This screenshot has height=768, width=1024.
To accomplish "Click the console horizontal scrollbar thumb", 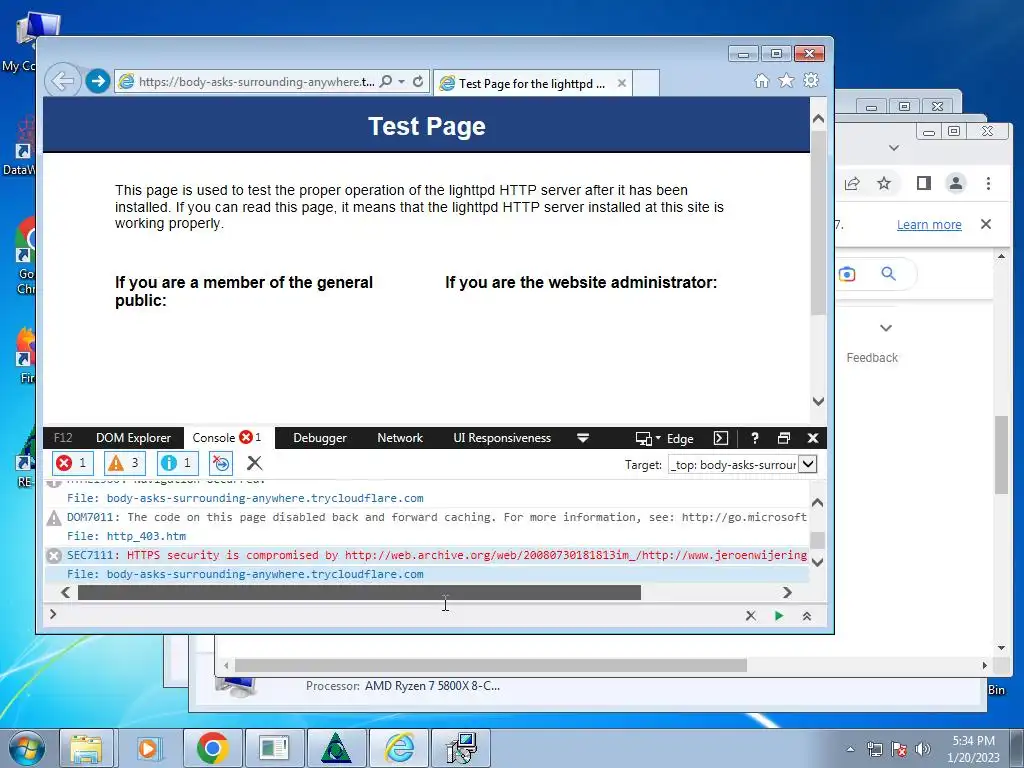I will pos(359,592).
